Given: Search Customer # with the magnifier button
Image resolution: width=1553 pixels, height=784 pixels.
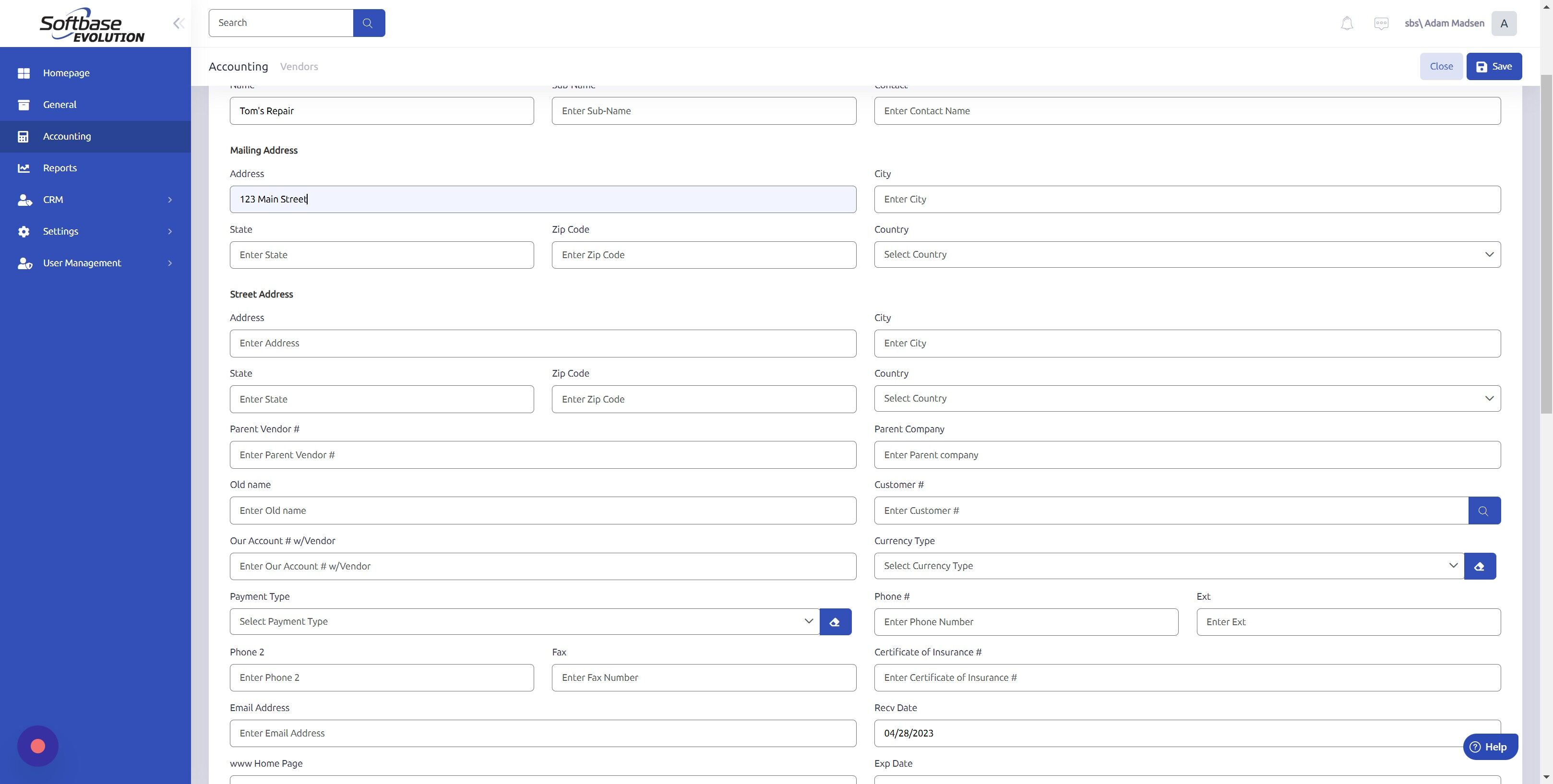Looking at the screenshot, I should (x=1484, y=511).
